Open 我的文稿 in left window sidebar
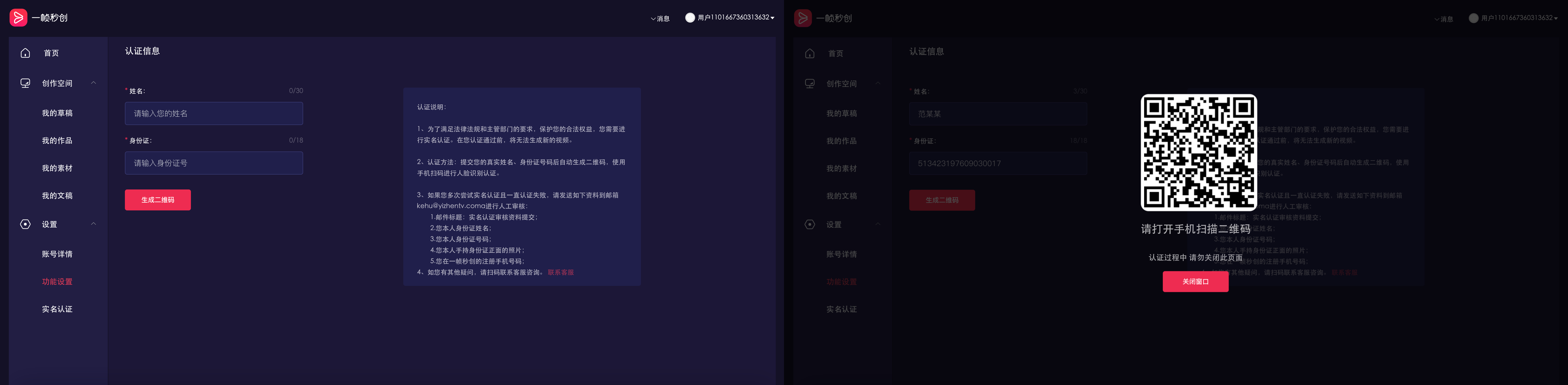This screenshot has width=1568, height=385. (57, 196)
